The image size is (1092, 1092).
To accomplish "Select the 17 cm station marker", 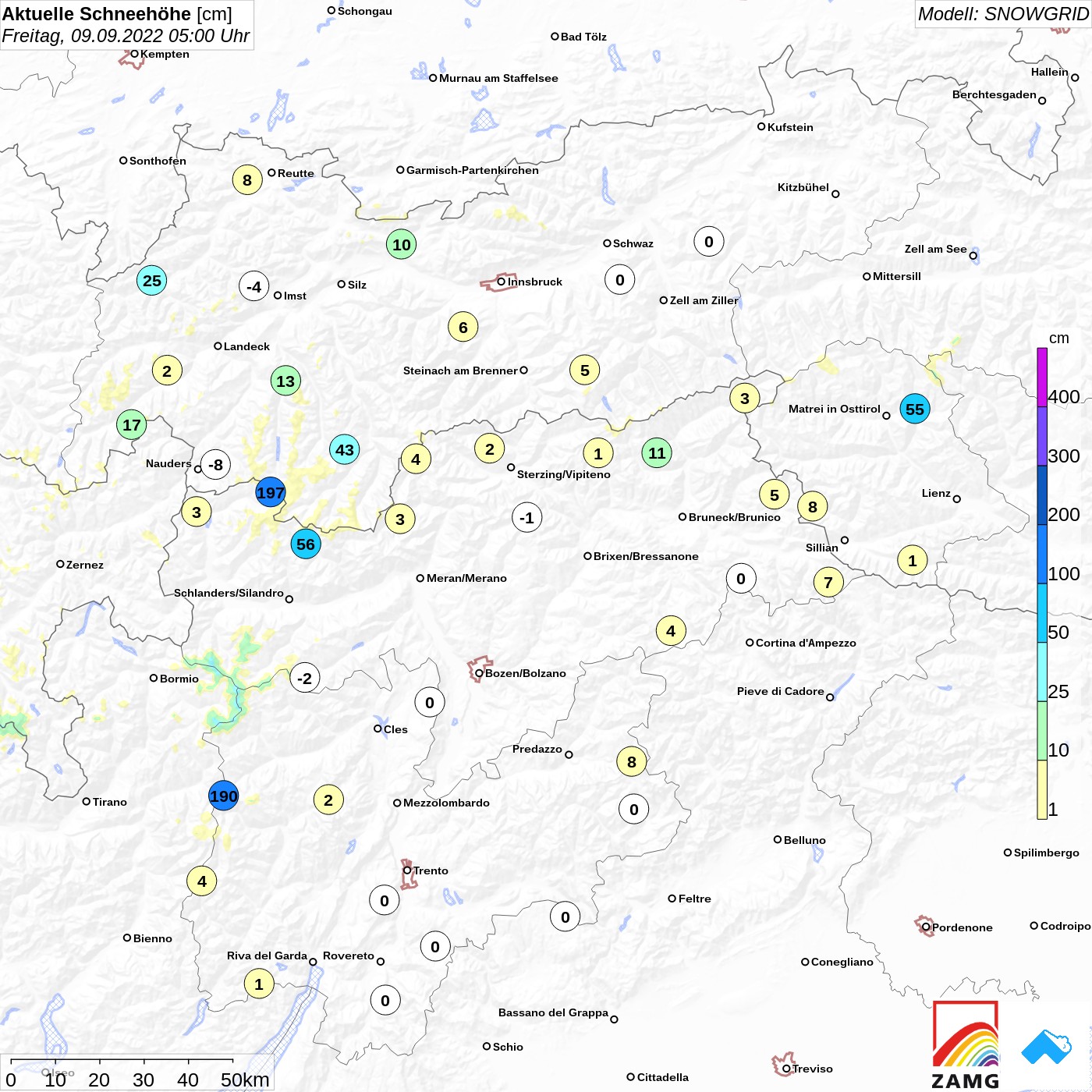I will tap(132, 425).
